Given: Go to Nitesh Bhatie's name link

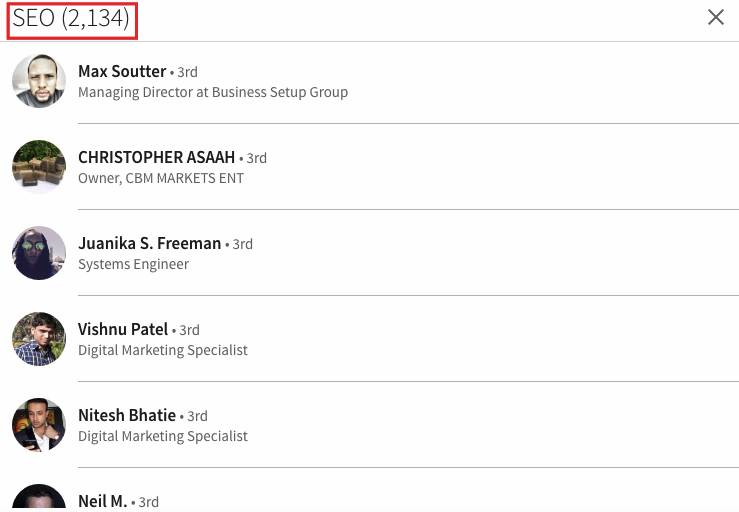Looking at the screenshot, I should pyautogui.click(x=127, y=415).
